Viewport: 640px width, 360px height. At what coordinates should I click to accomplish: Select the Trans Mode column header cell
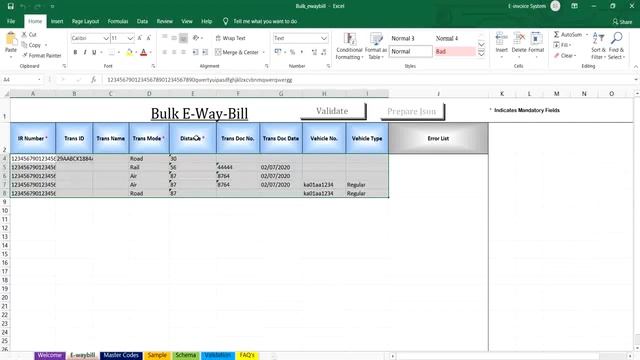click(149, 138)
